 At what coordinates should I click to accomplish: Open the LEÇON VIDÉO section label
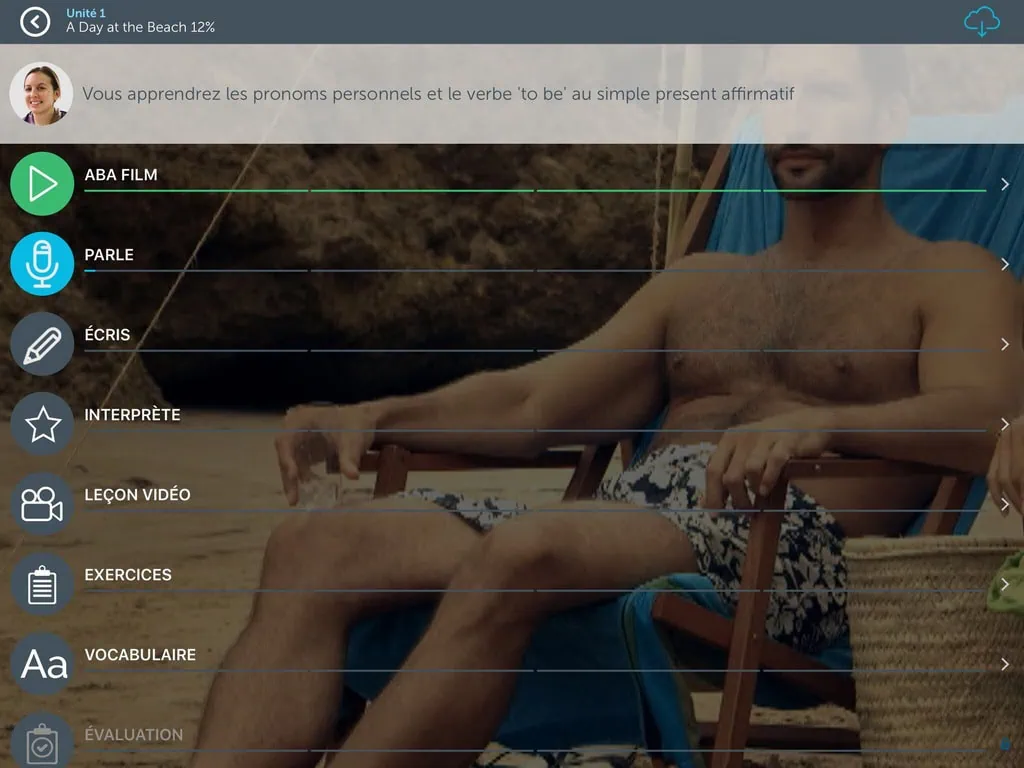pos(137,495)
